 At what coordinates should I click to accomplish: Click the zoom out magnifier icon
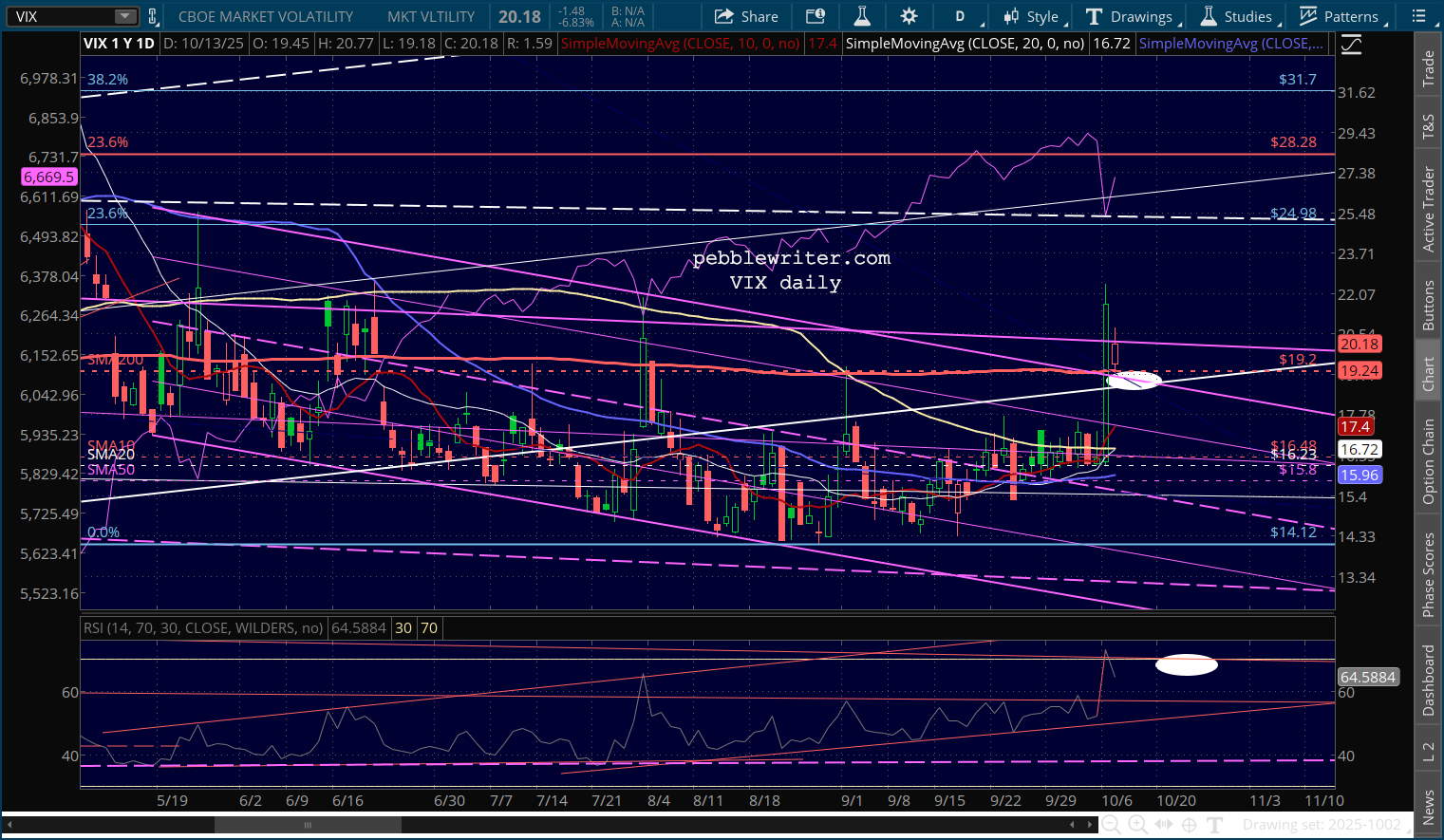(1110, 825)
